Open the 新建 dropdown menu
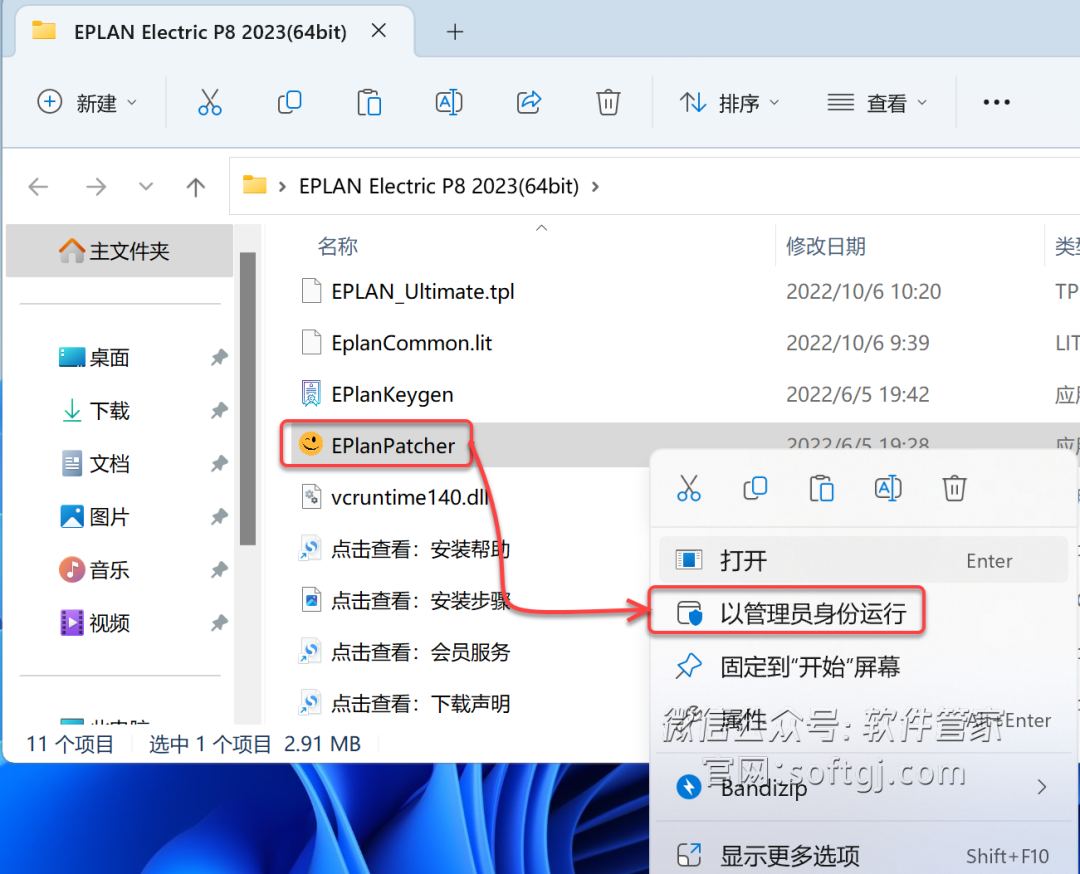Viewport: 1080px width, 874px height. point(87,103)
